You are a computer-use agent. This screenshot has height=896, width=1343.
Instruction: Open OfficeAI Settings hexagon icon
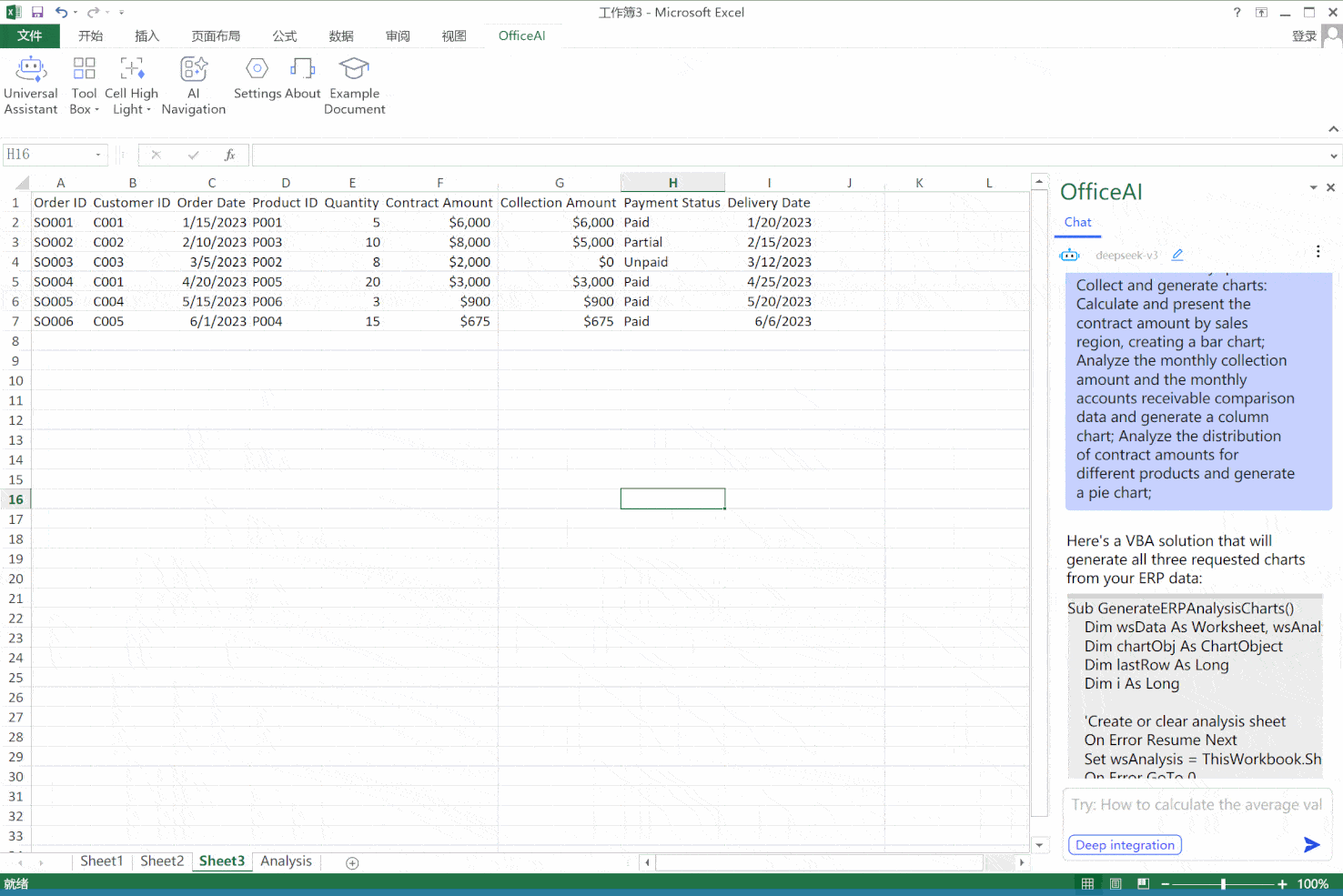click(257, 69)
